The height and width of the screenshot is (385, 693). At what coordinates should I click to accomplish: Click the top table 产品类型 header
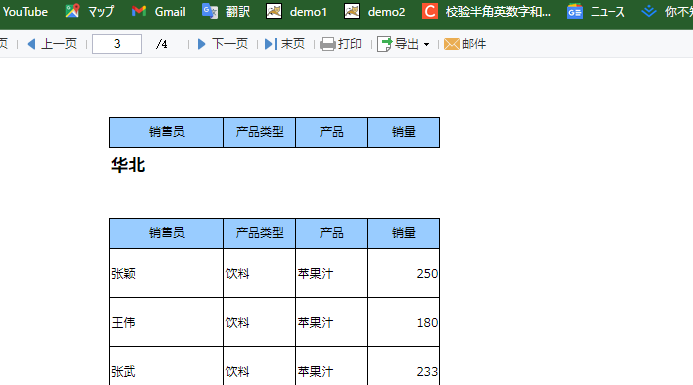259,132
